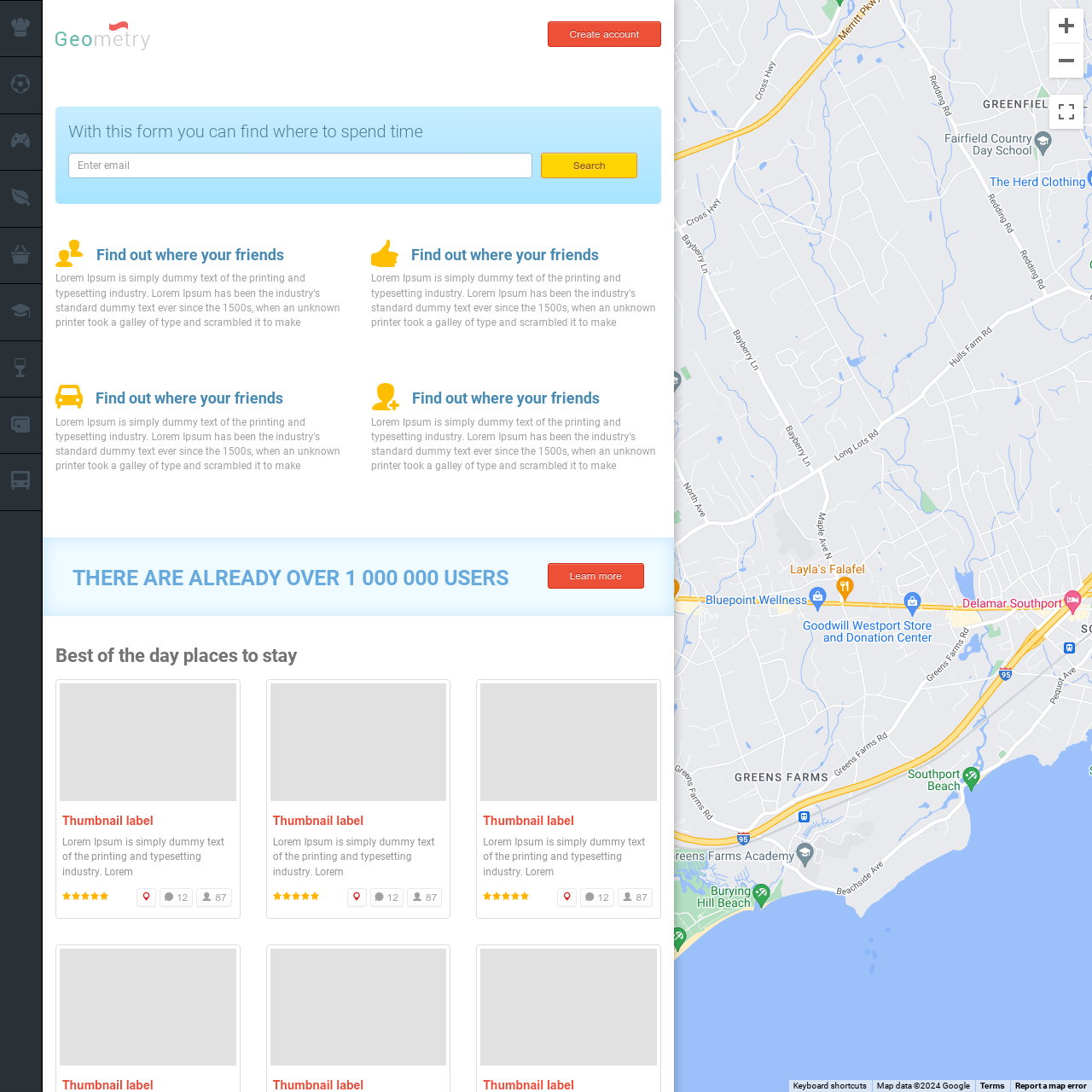Click the Find out where your friends heading beside the thumbs-up icon
Image resolution: width=1092 pixels, height=1092 pixels.
pos(505,255)
